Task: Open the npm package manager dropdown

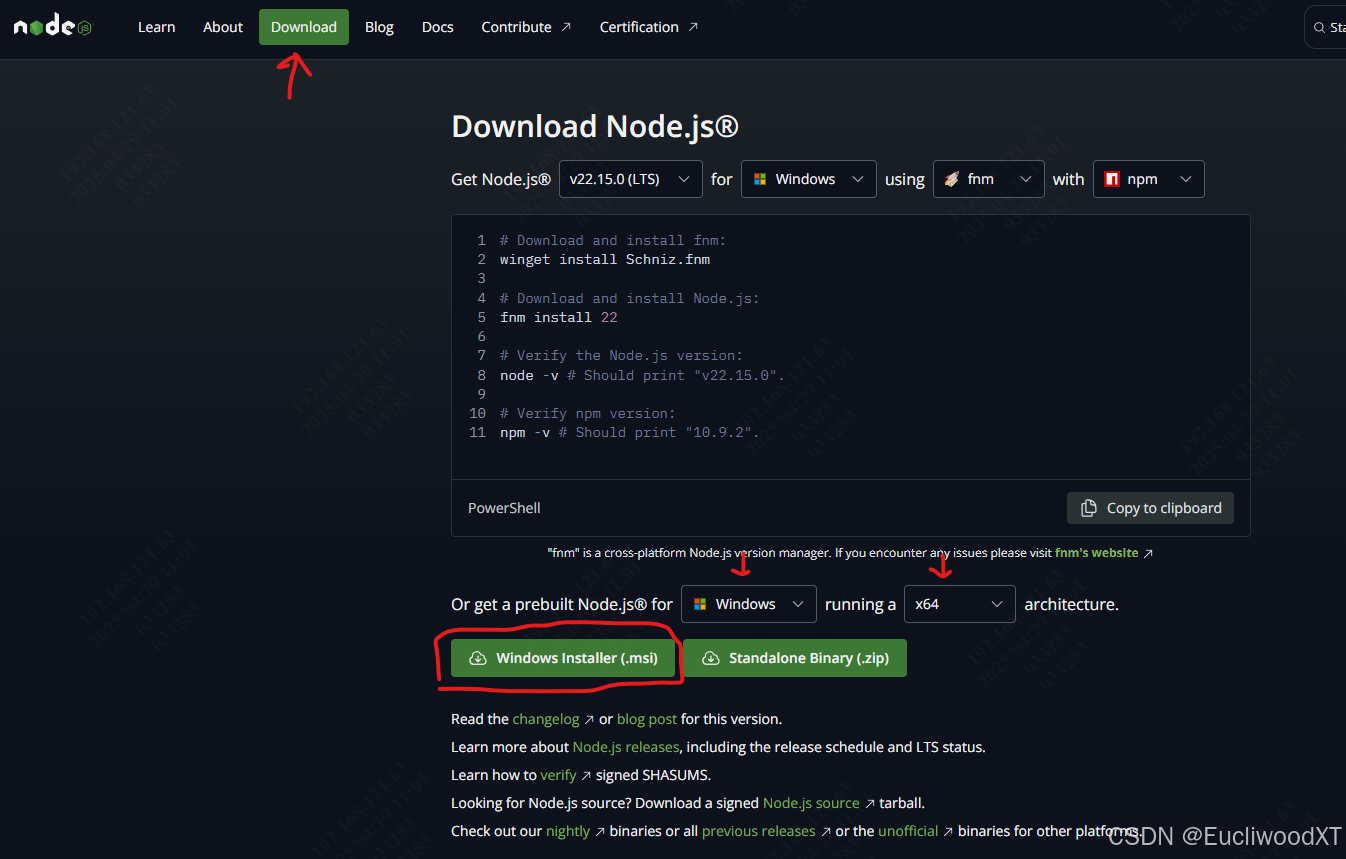Action: pyautogui.click(x=1149, y=179)
